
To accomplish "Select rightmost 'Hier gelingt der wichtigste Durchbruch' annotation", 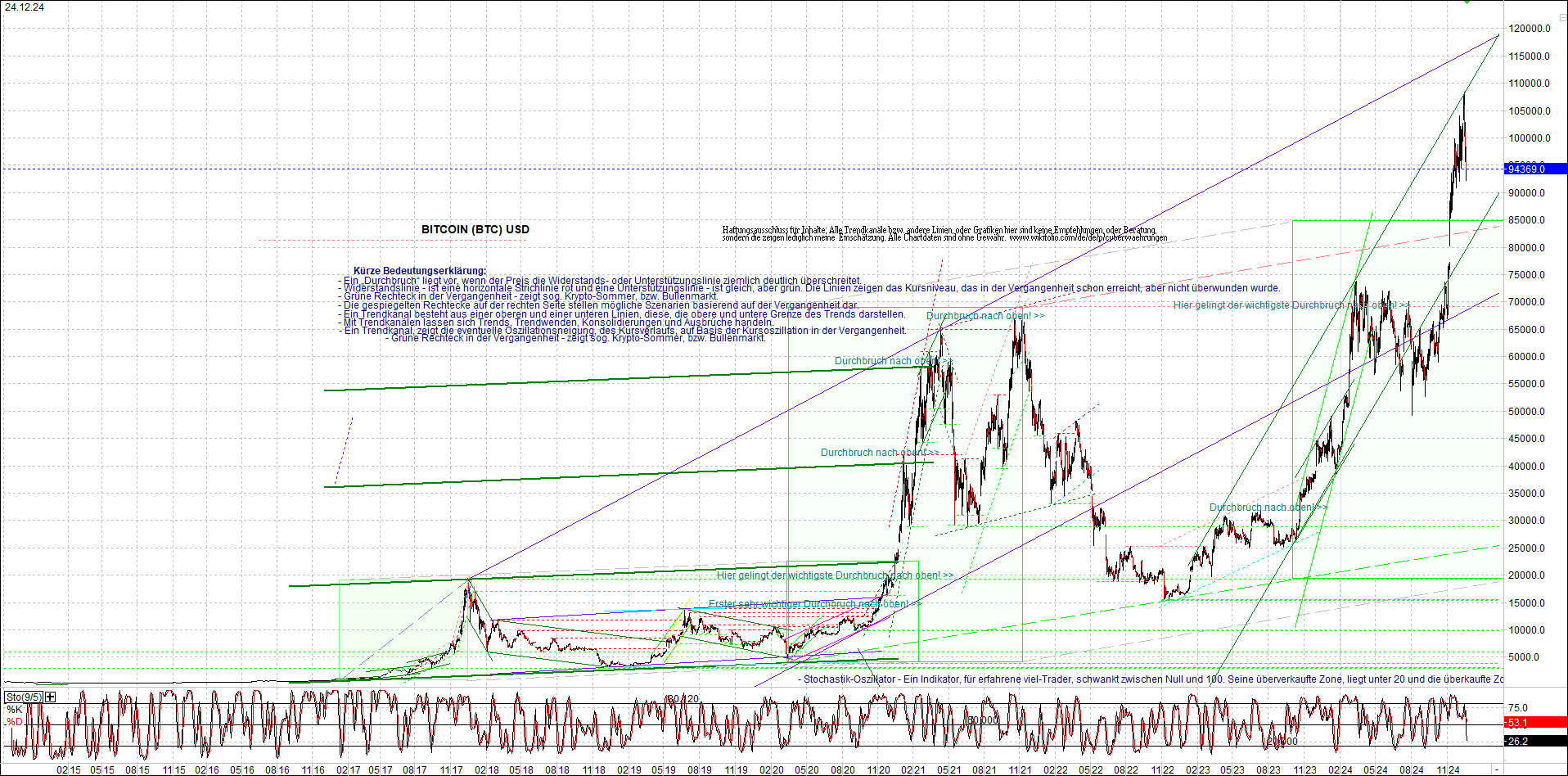I will point(1291,305).
